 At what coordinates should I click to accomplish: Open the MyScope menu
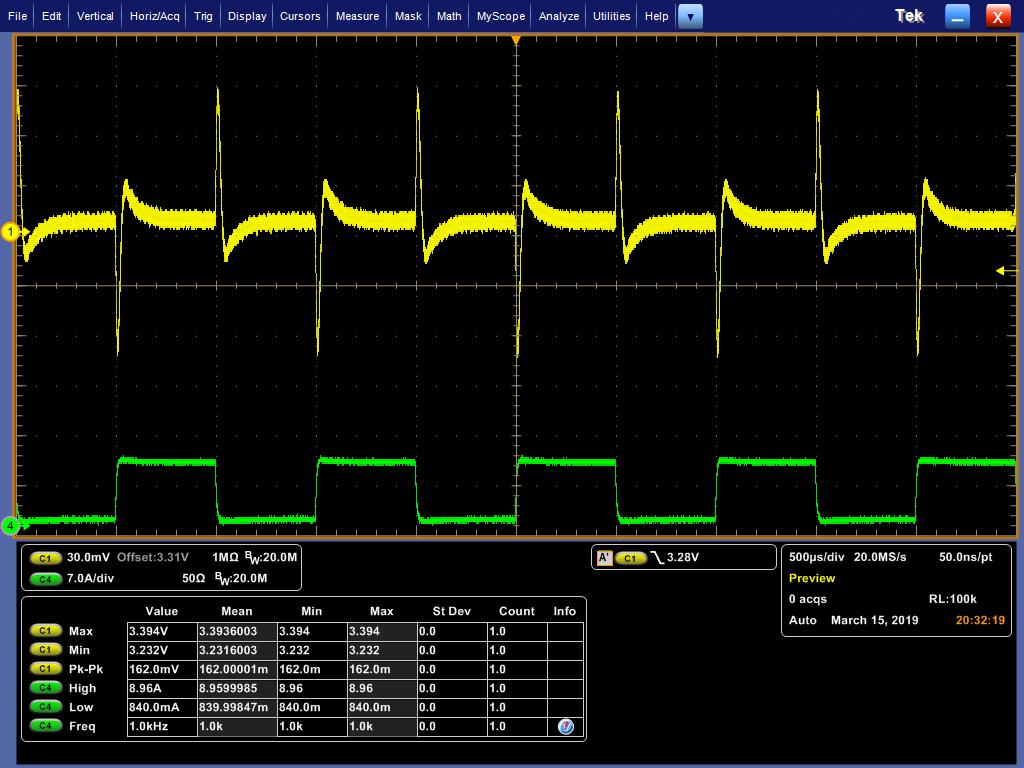[500, 16]
